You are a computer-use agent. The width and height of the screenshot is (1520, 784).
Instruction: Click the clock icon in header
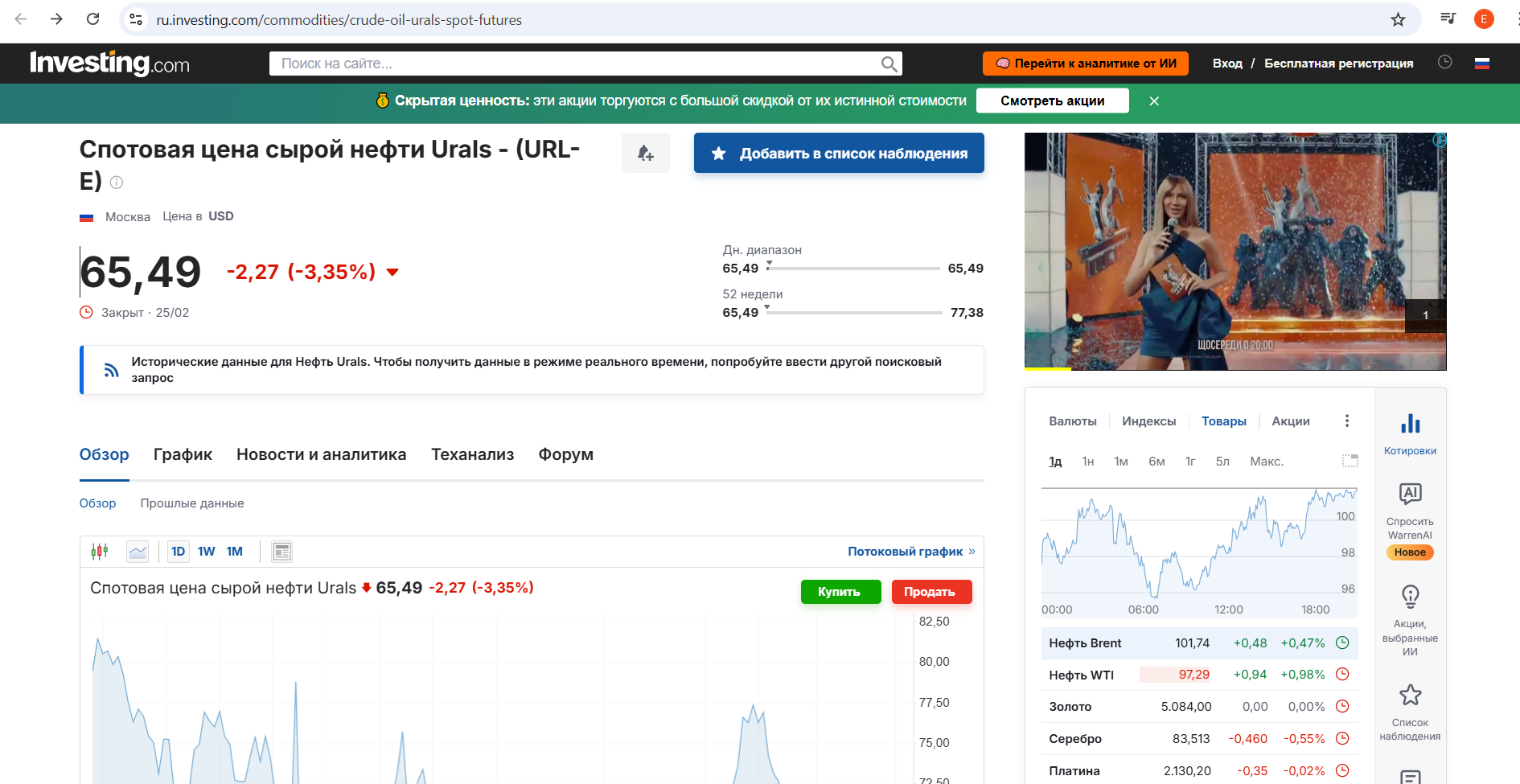1444,63
